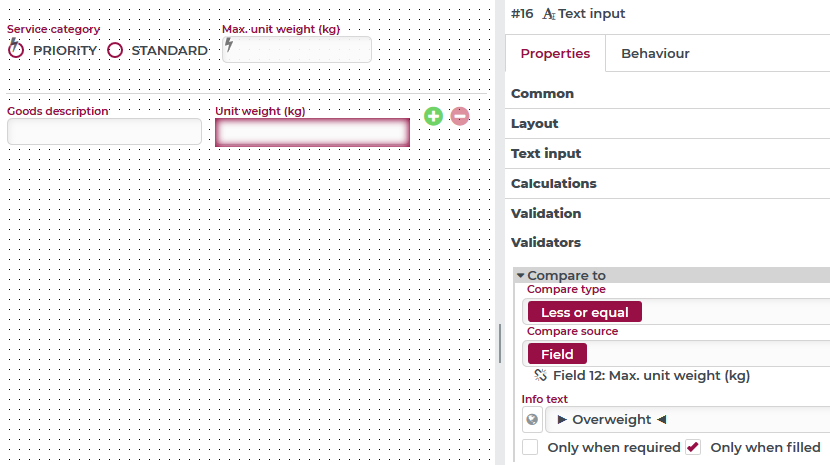830x465 pixels.
Task: Switch to the Behaviour tab
Action: (x=655, y=53)
